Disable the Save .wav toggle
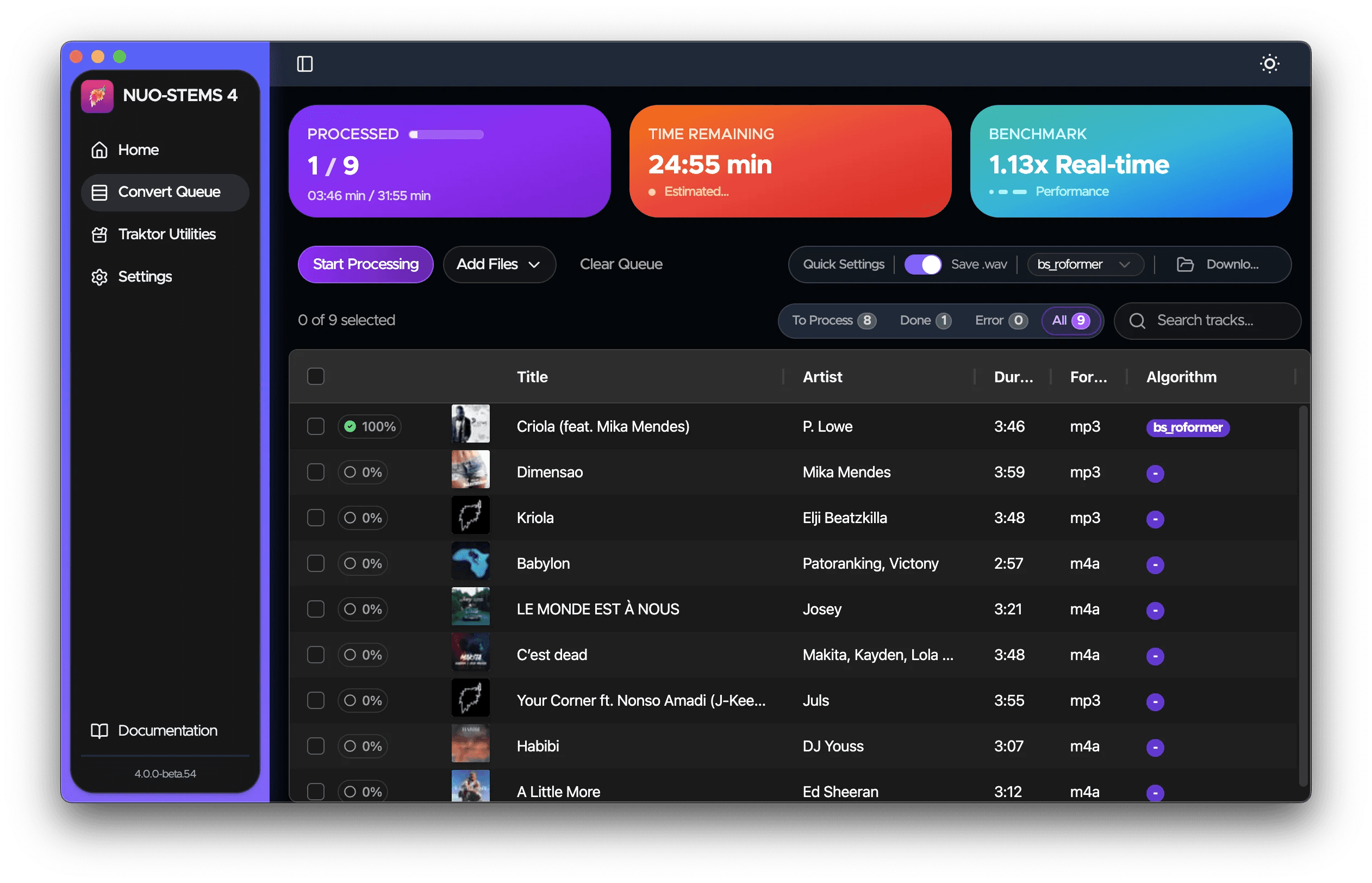The image size is (1372, 883). (922, 264)
